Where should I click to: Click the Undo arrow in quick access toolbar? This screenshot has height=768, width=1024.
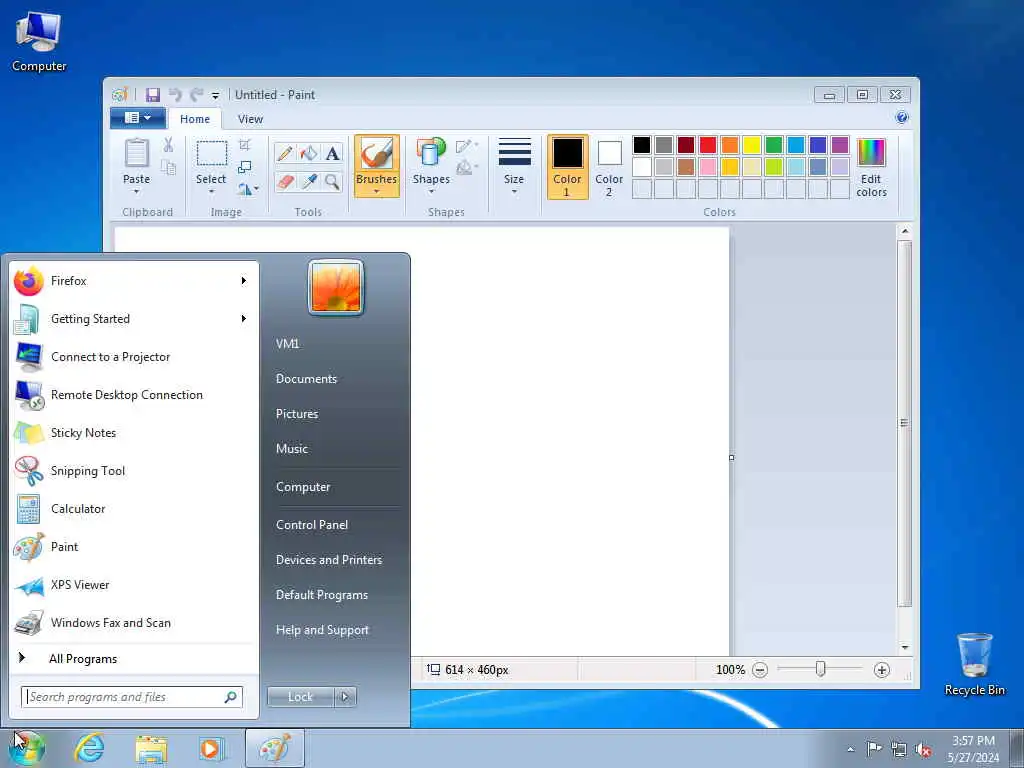tap(174, 95)
